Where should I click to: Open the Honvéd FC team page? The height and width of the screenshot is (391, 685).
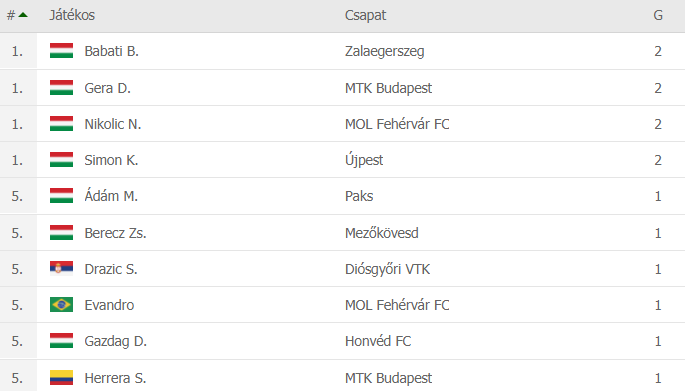378,341
